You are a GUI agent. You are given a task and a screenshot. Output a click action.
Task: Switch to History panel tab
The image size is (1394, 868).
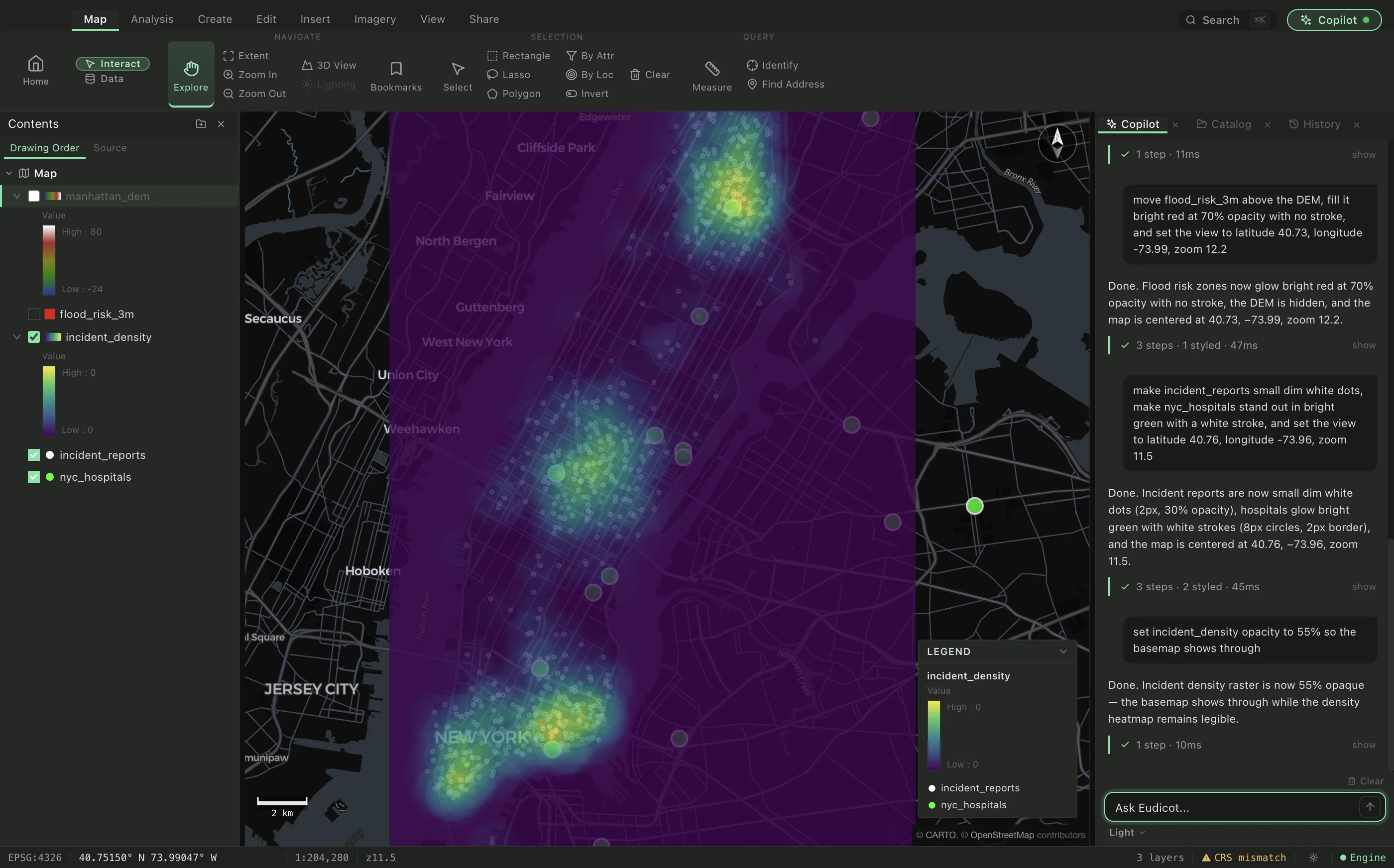[x=1315, y=124]
